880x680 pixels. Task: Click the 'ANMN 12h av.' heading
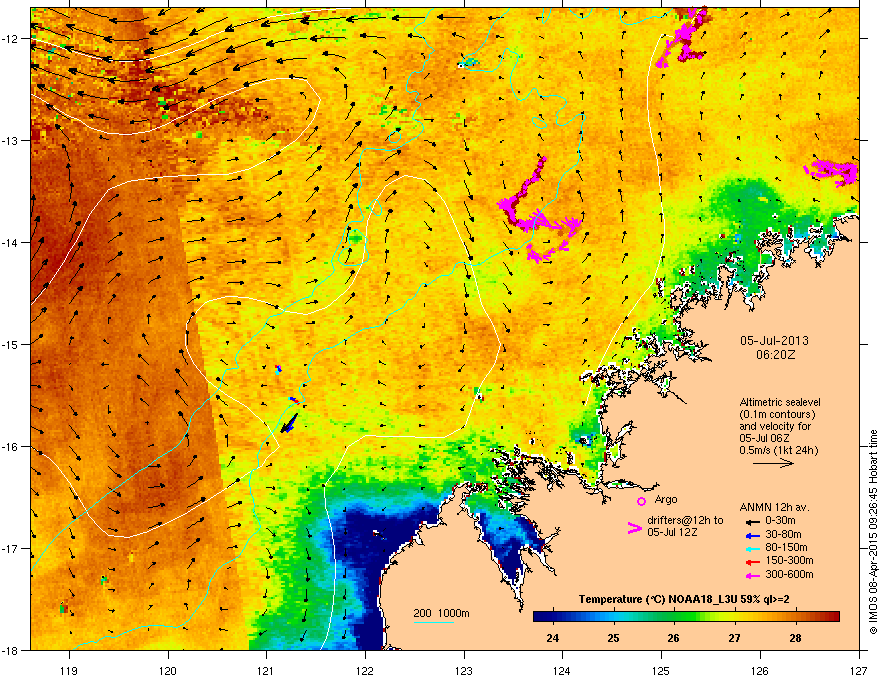point(774,507)
